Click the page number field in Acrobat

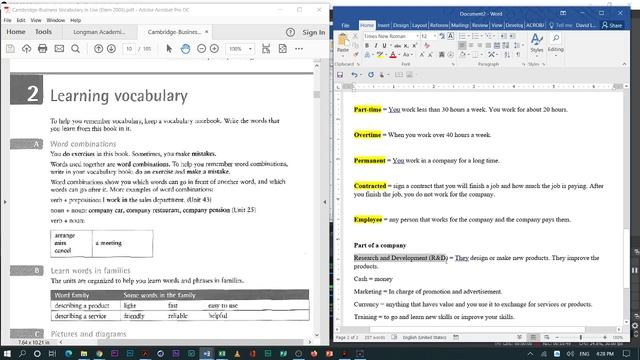coord(129,49)
